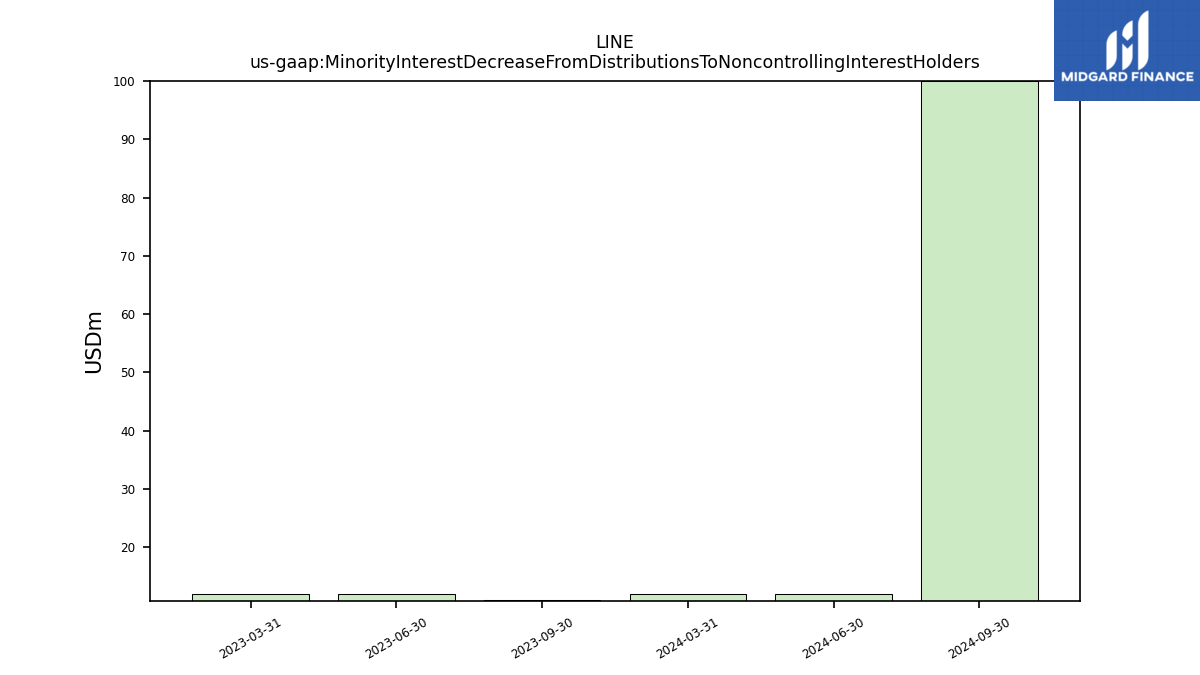Click the y-axis tick value 80
Screen dimensions: 1200x675
tap(128, 198)
